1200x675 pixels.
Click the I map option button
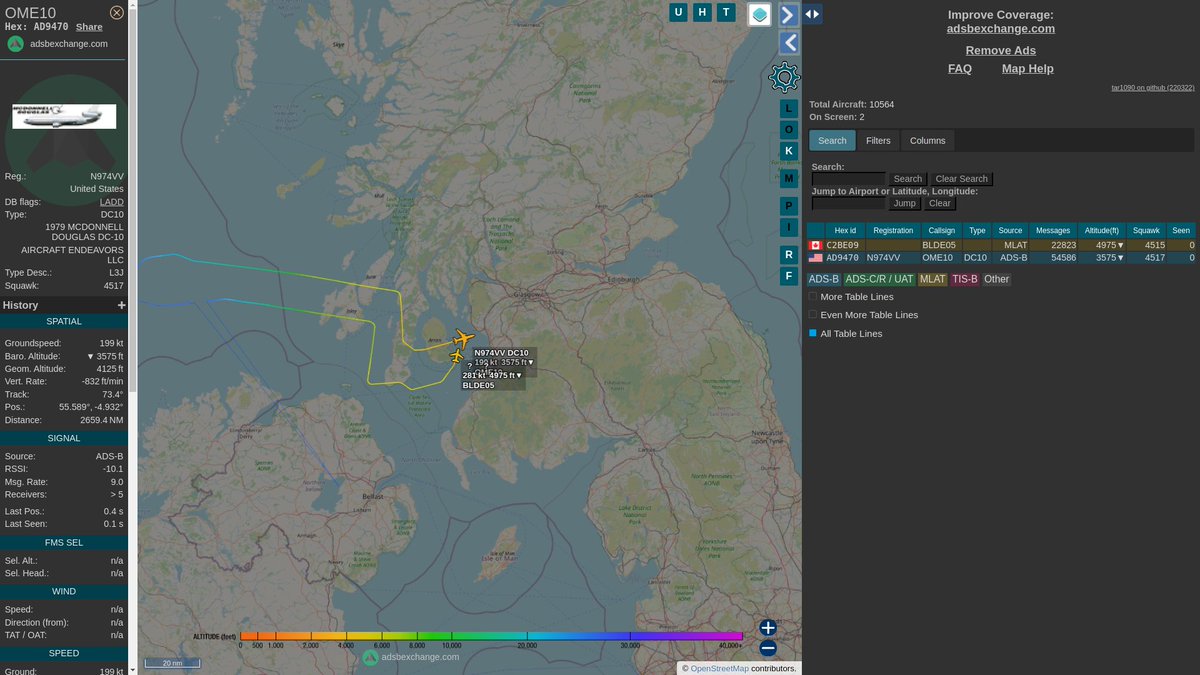[x=789, y=228]
